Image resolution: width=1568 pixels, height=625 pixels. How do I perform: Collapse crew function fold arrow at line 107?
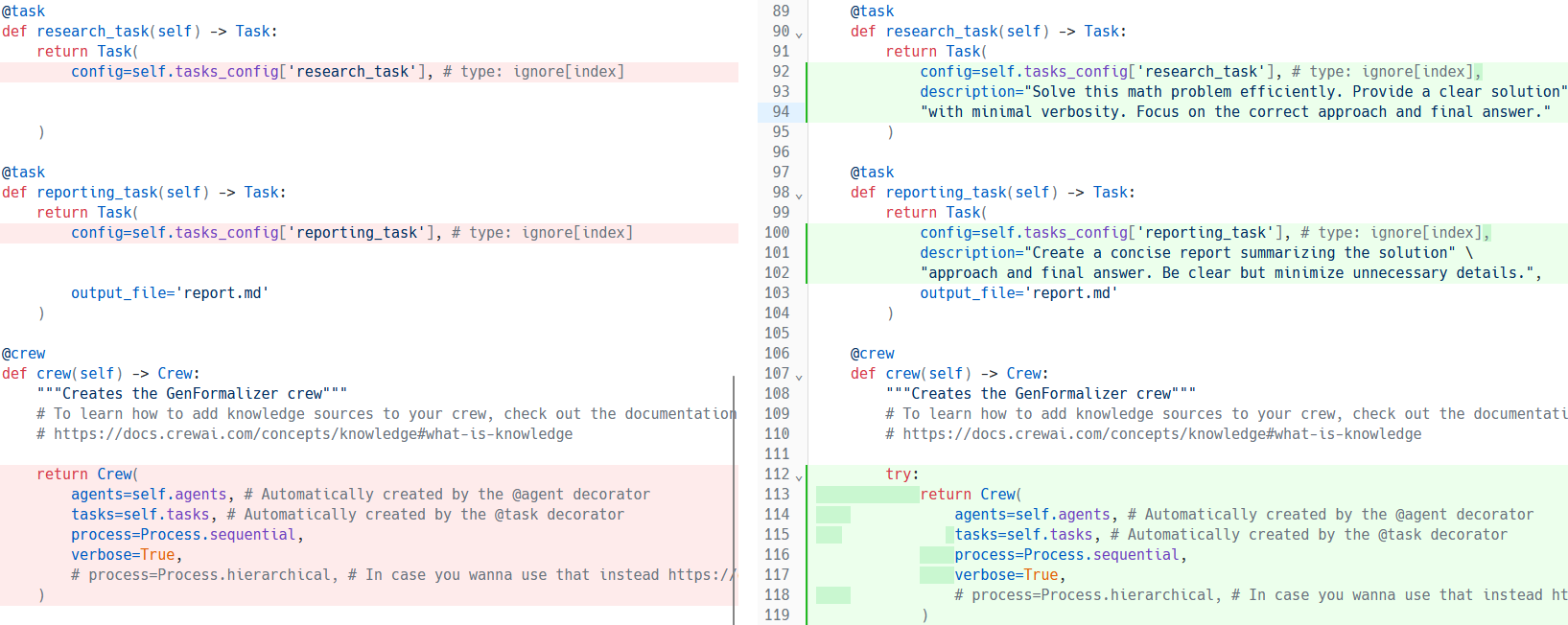pos(799,376)
